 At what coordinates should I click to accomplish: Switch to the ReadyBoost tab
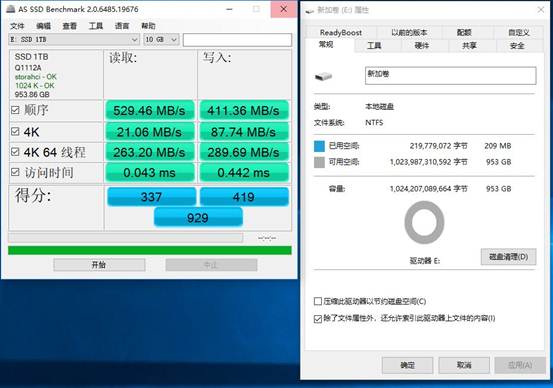pos(341,32)
